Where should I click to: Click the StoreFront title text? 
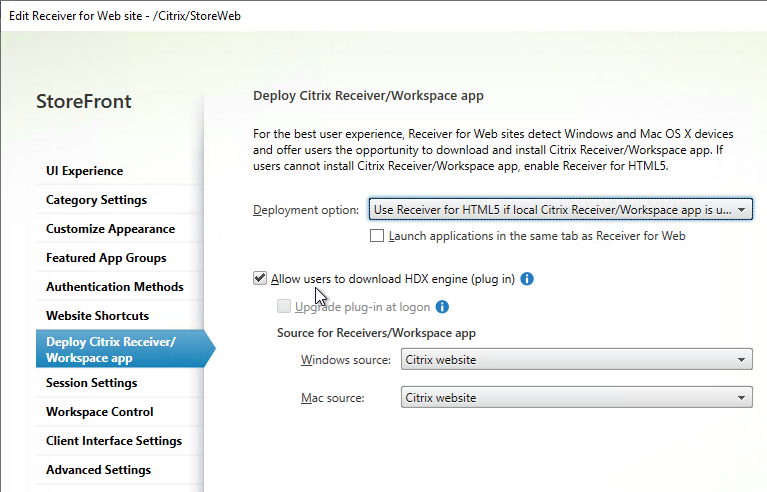[84, 101]
